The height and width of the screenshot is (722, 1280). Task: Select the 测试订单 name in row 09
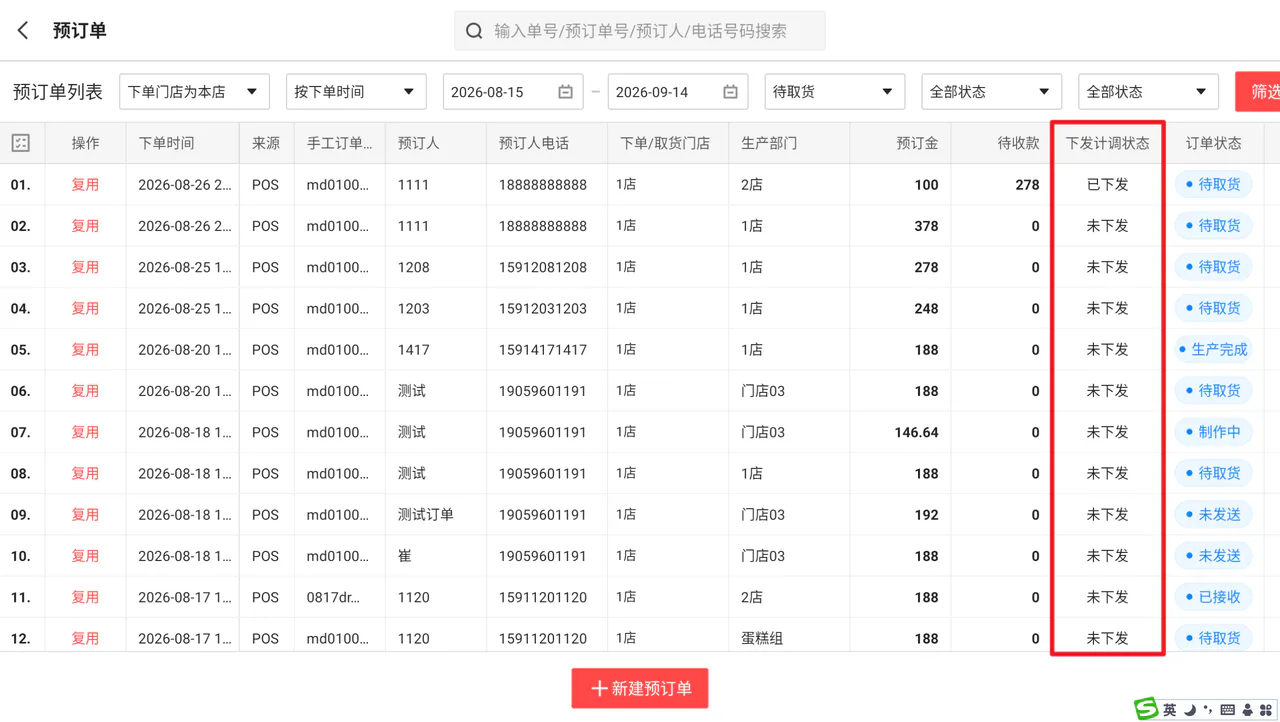426,515
